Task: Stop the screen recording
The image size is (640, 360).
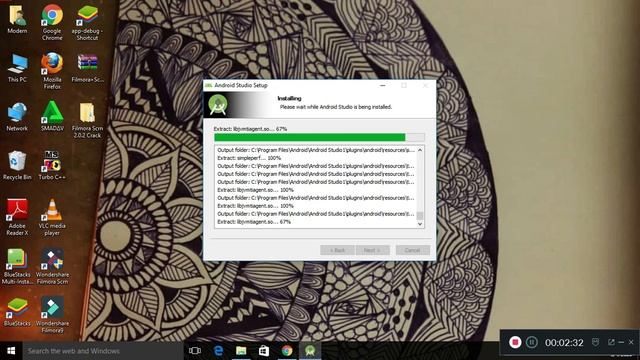Action: [515, 342]
